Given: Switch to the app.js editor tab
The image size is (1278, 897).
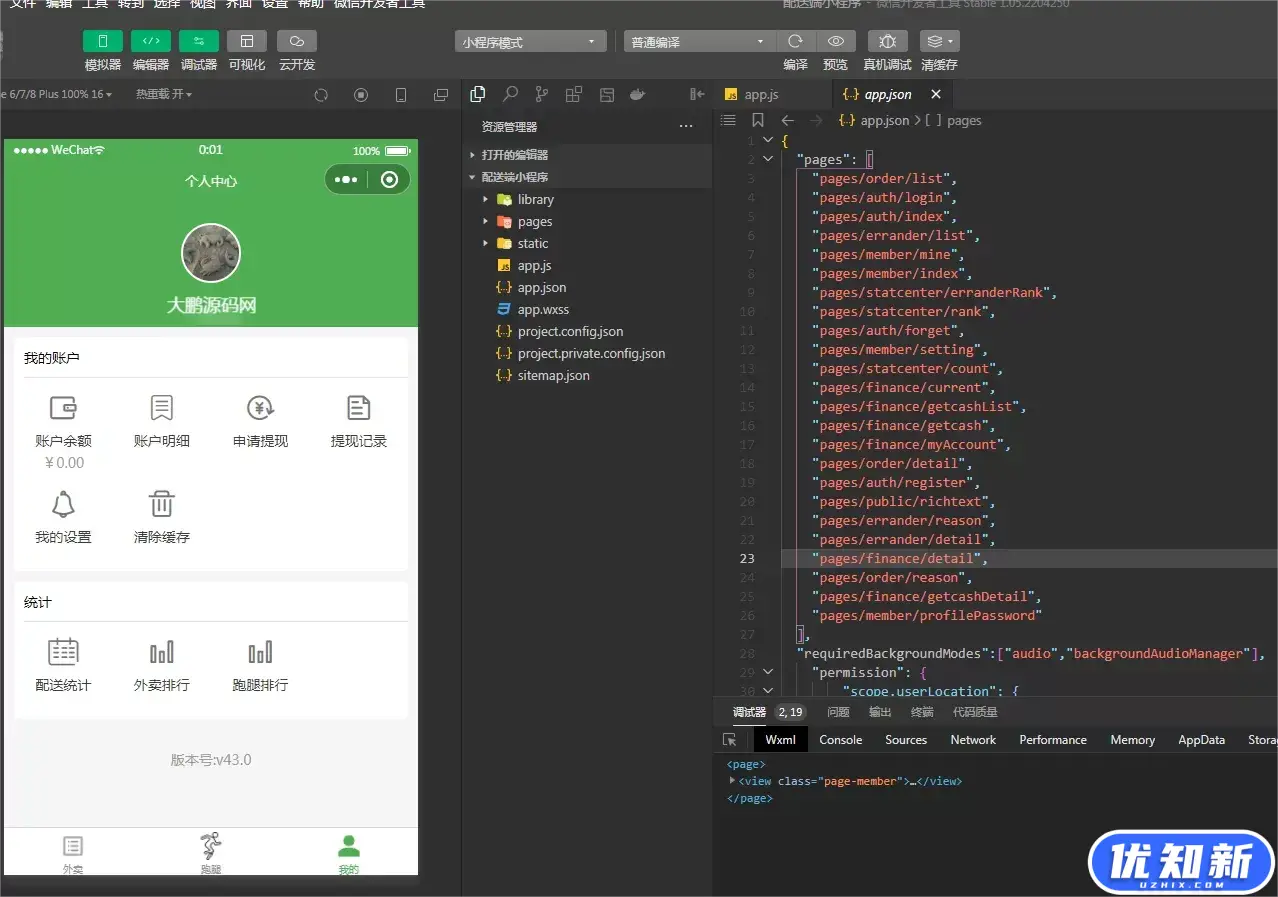Looking at the screenshot, I should pyautogui.click(x=760, y=94).
